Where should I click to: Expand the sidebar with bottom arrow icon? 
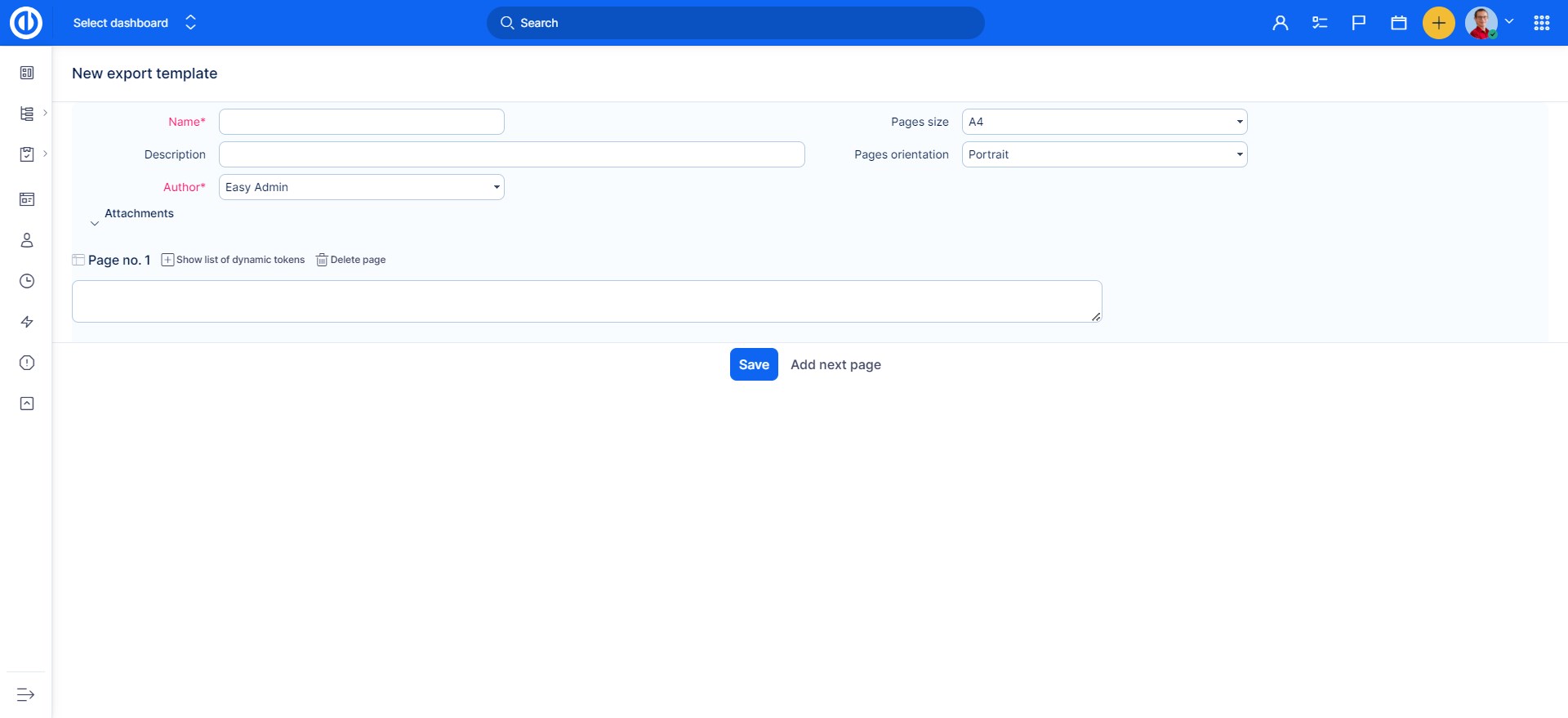point(25,694)
